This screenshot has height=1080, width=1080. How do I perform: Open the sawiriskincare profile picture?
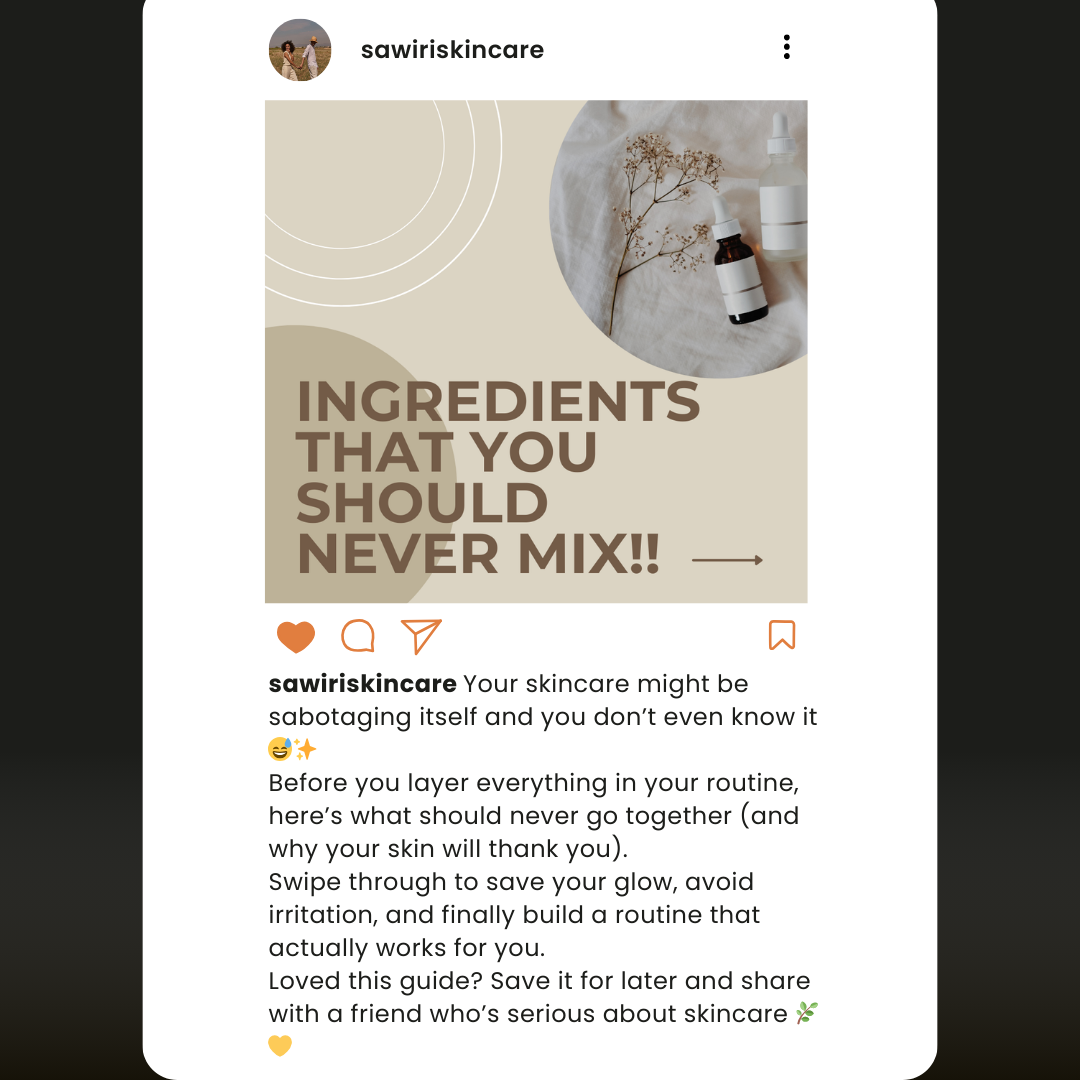coord(300,50)
